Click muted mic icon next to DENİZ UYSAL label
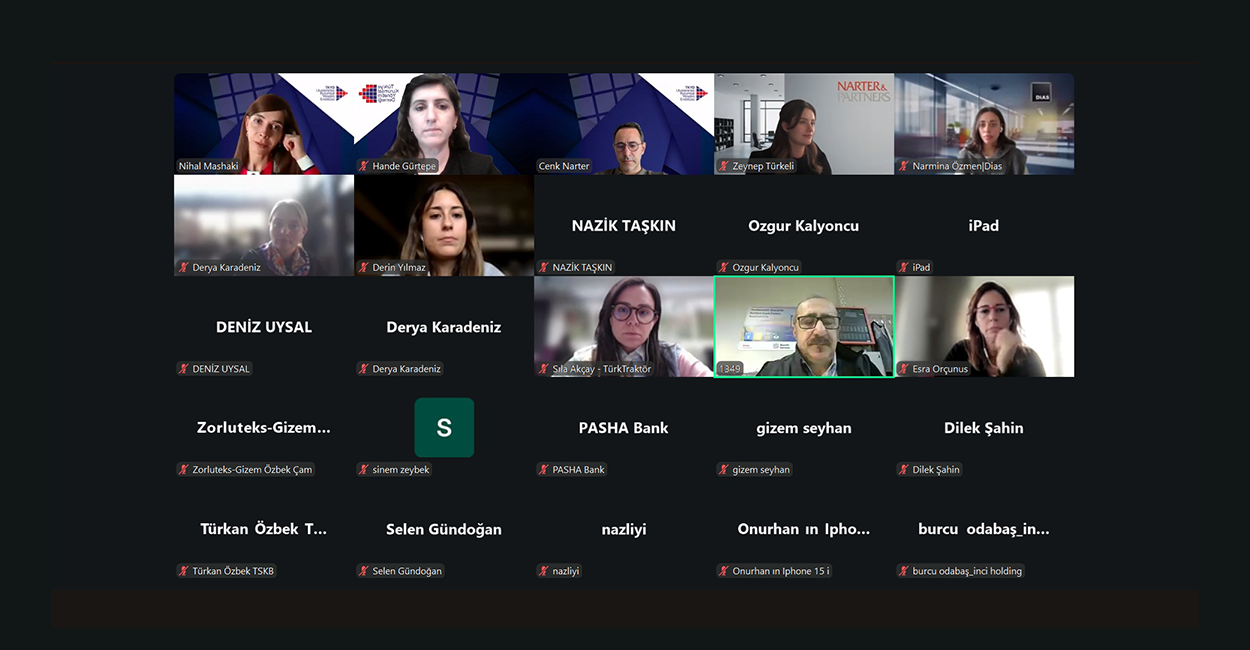 [184, 368]
